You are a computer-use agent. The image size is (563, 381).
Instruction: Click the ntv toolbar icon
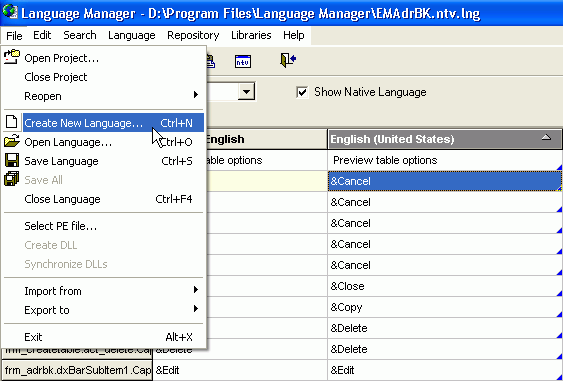coord(243,61)
